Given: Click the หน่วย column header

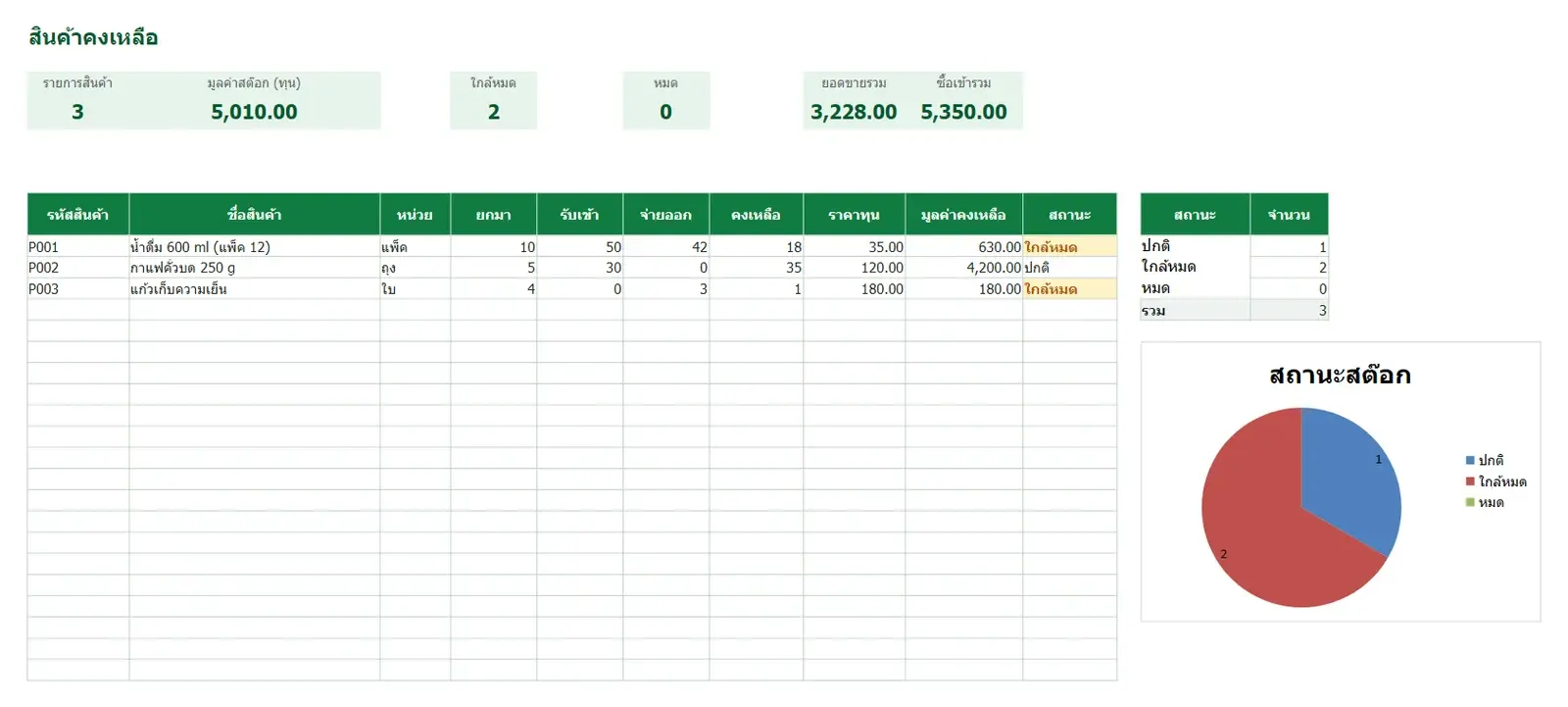Looking at the screenshot, I should tap(416, 214).
